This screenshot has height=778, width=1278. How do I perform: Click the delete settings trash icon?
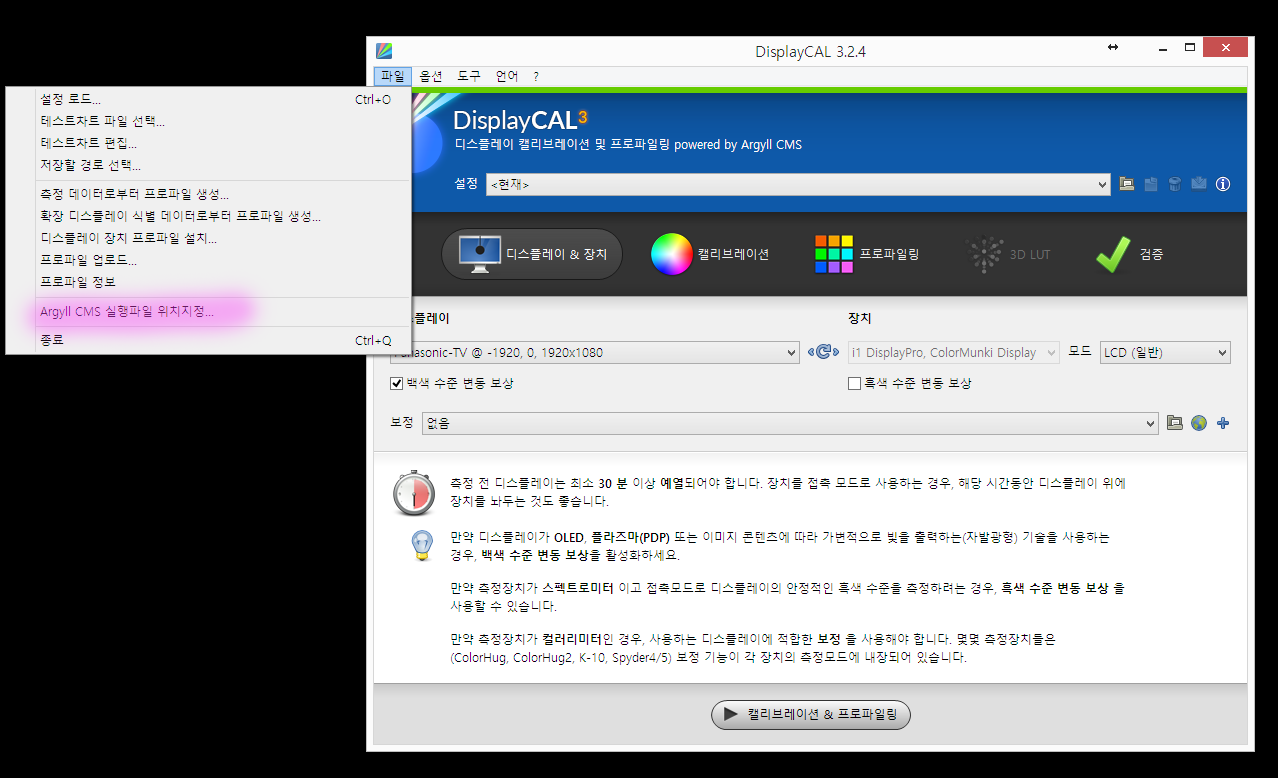coord(1174,184)
